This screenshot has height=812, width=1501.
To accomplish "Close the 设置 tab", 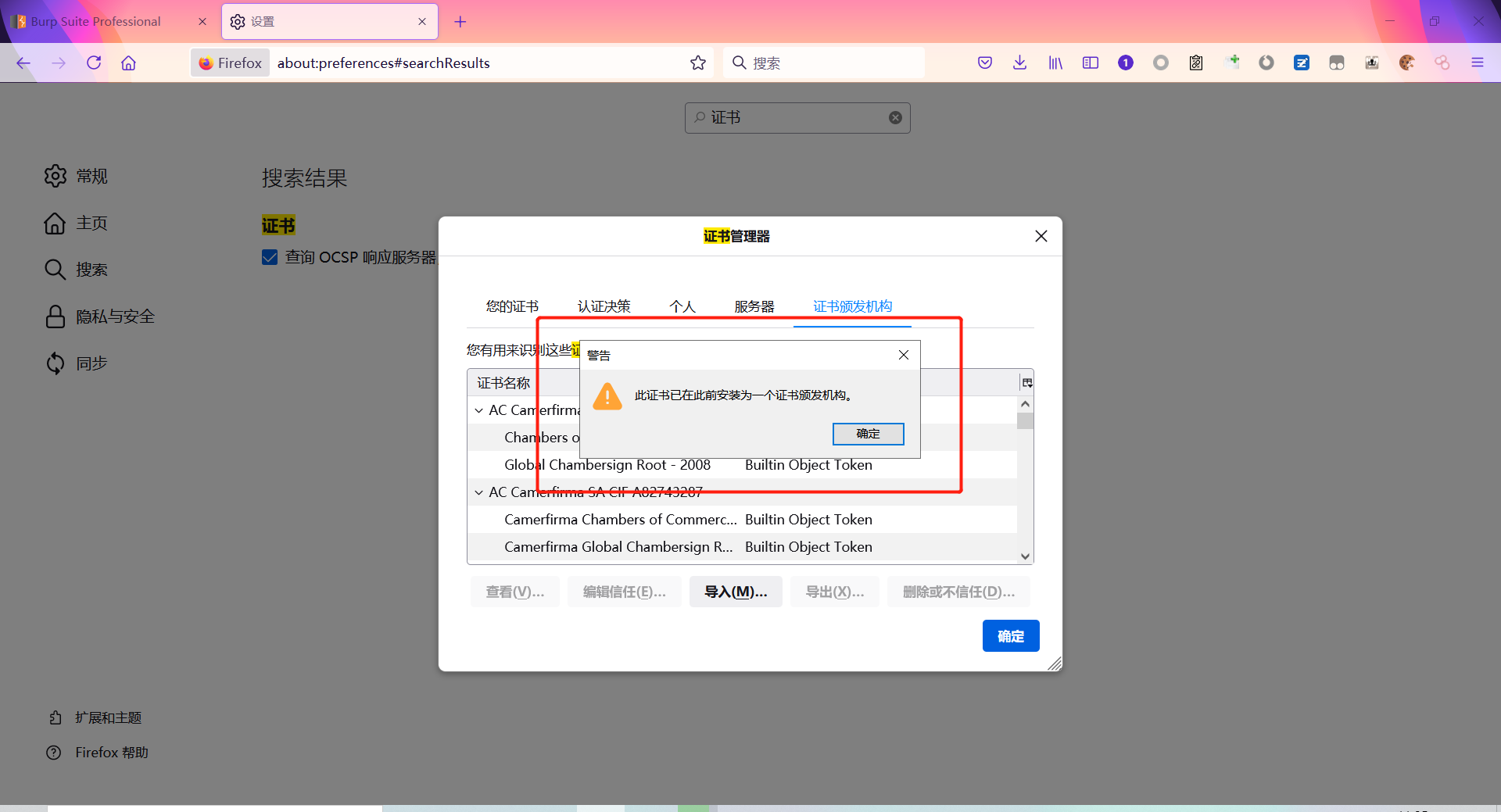I will click(x=422, y=22).
